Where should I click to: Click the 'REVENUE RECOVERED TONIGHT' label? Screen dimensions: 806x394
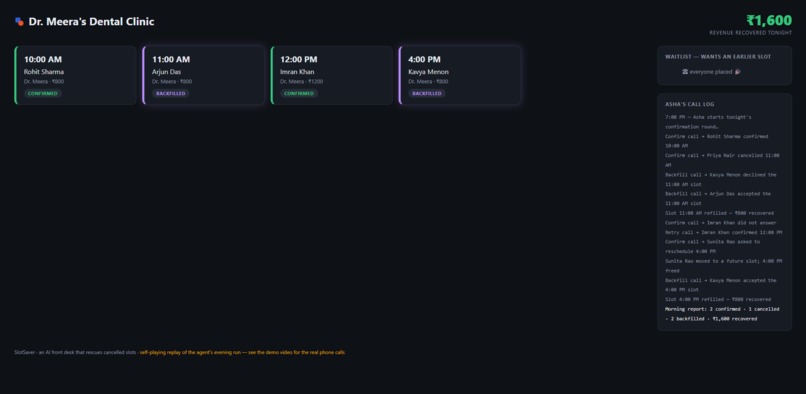click(750, 33)
